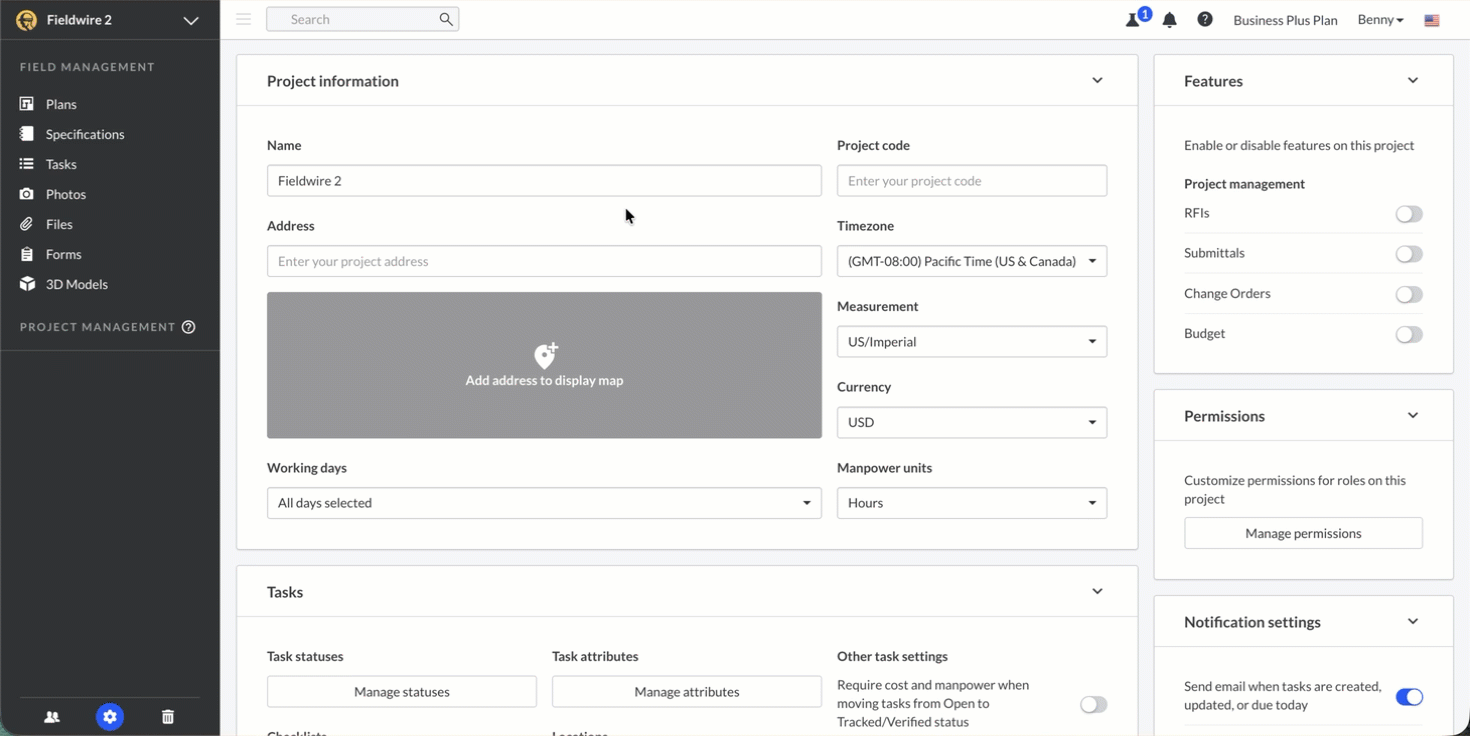Click the Manage statuses button
This screenshot has height=736, width=1470.
click(401, 692)
